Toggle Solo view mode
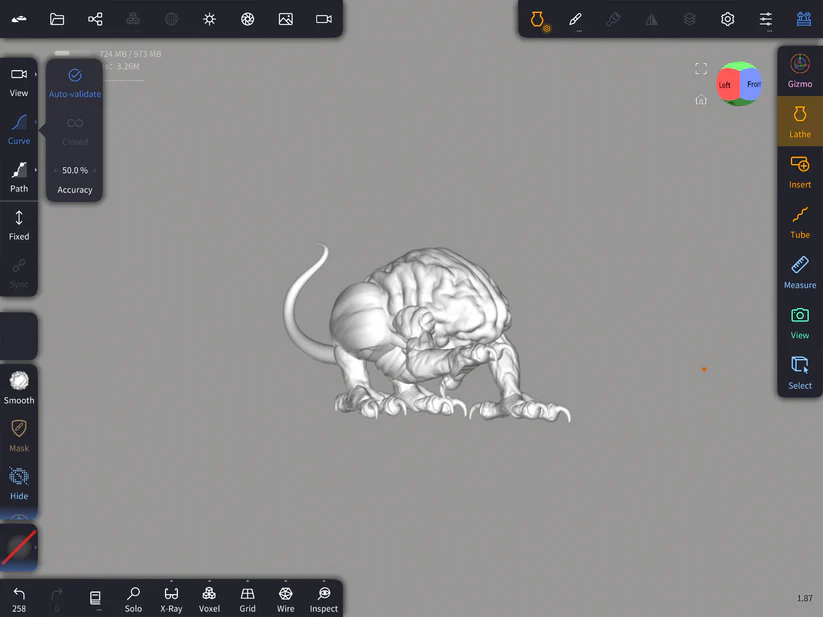The image size is (823, 617). 133,599
